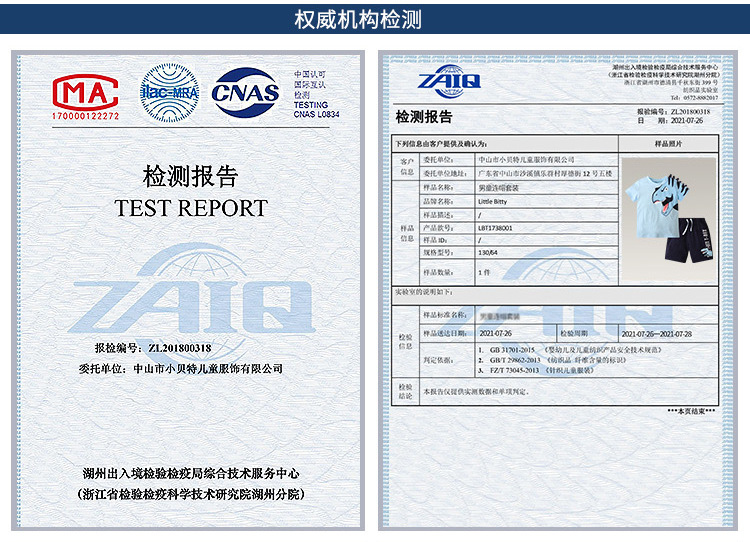750x542 pixels.
Task: Click the GB/T 29862-2013 standard line
Action: tap(552, 360)
